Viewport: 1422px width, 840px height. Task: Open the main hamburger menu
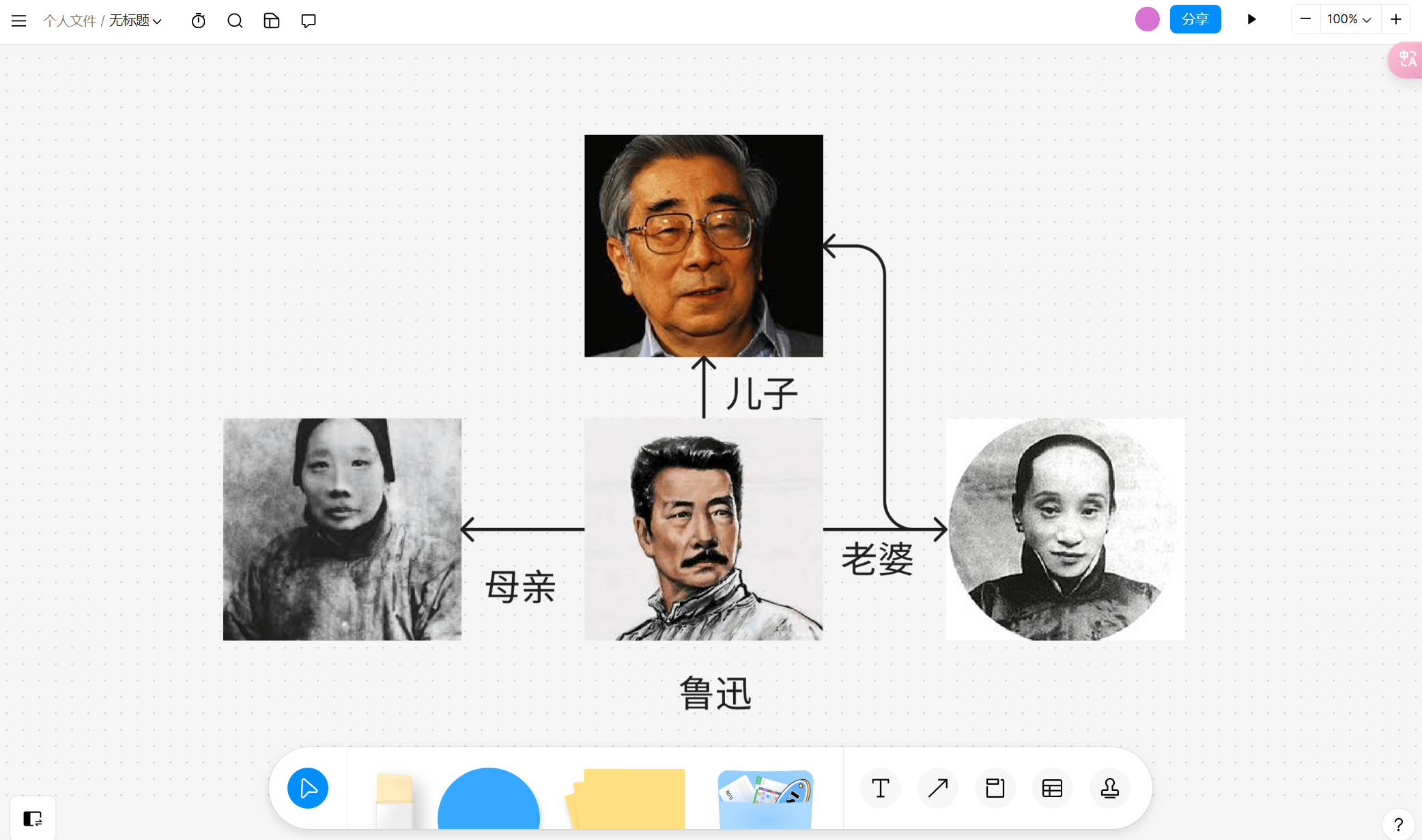click(x=18, y=20)
